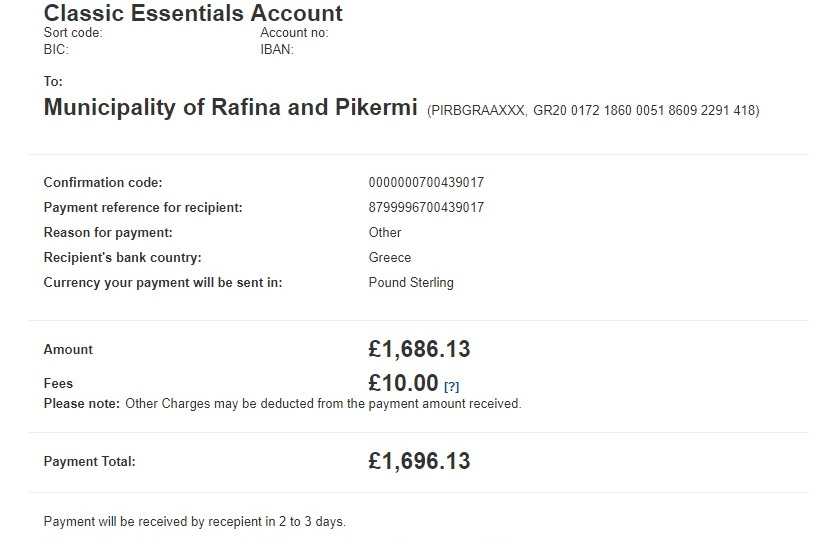Click the Pound Sterling currency value

click(411, 283)
